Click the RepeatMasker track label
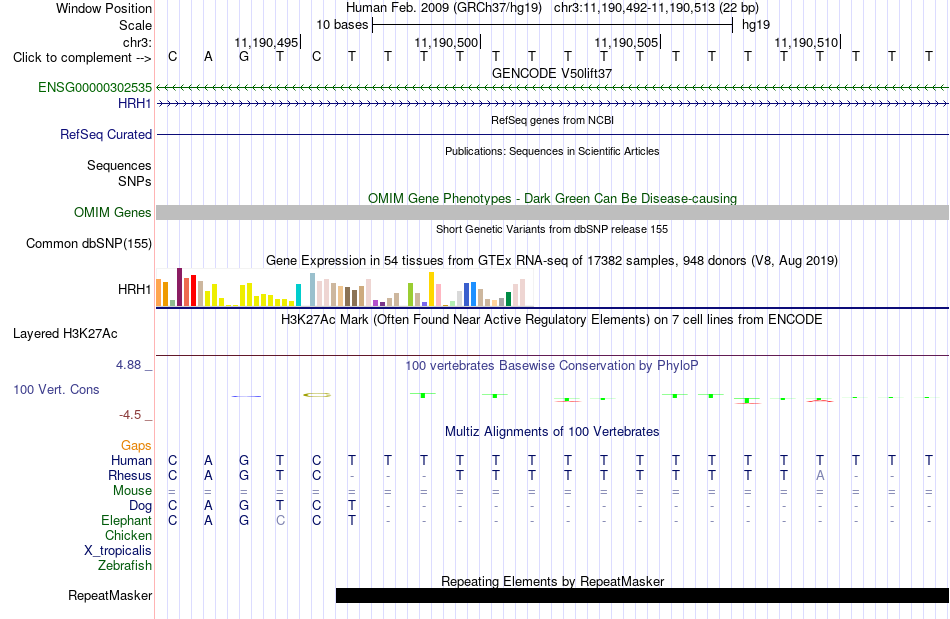Screen dimensions: 950x619 [x=110, y=595]
